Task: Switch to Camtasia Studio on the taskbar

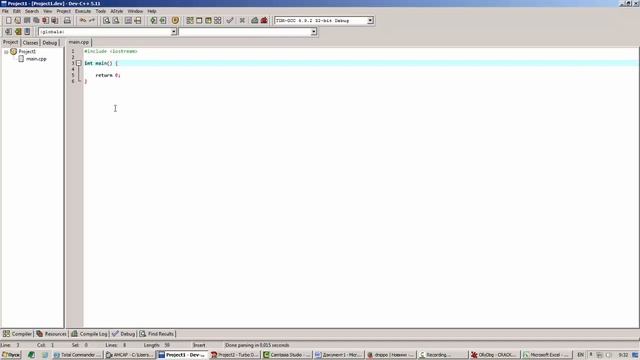Action: 287,355
